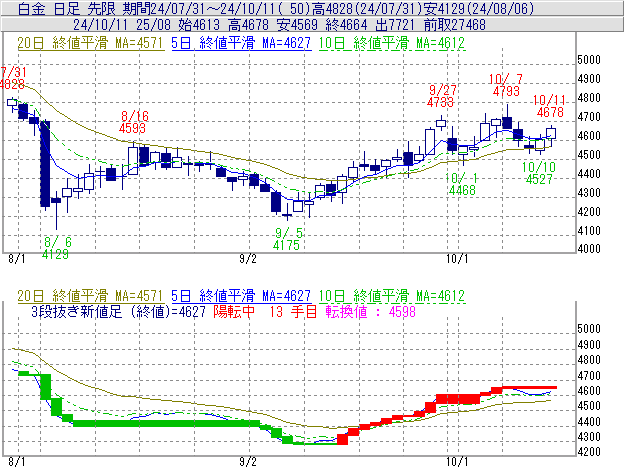
Task: Click the long green horizontal line-break bar
Action: point(170,423)
